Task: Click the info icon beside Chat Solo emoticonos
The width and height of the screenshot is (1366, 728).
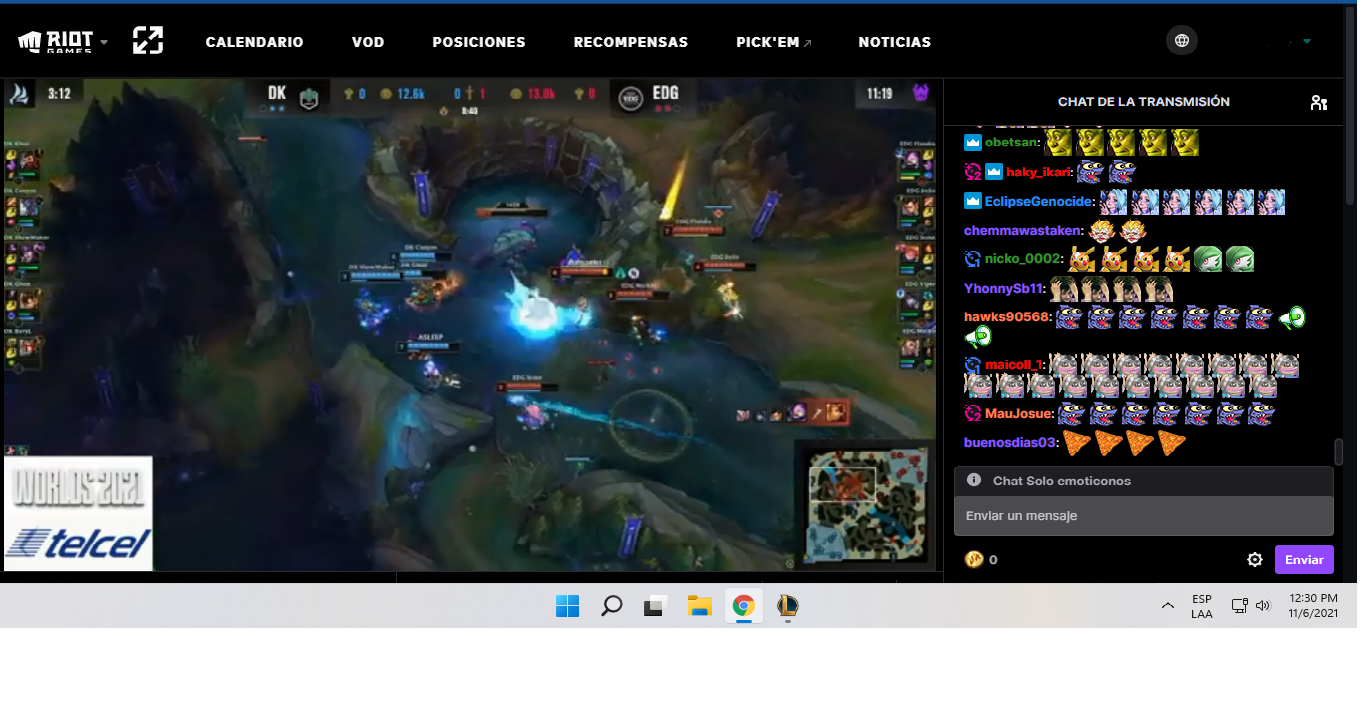Action: pos(974,480)
